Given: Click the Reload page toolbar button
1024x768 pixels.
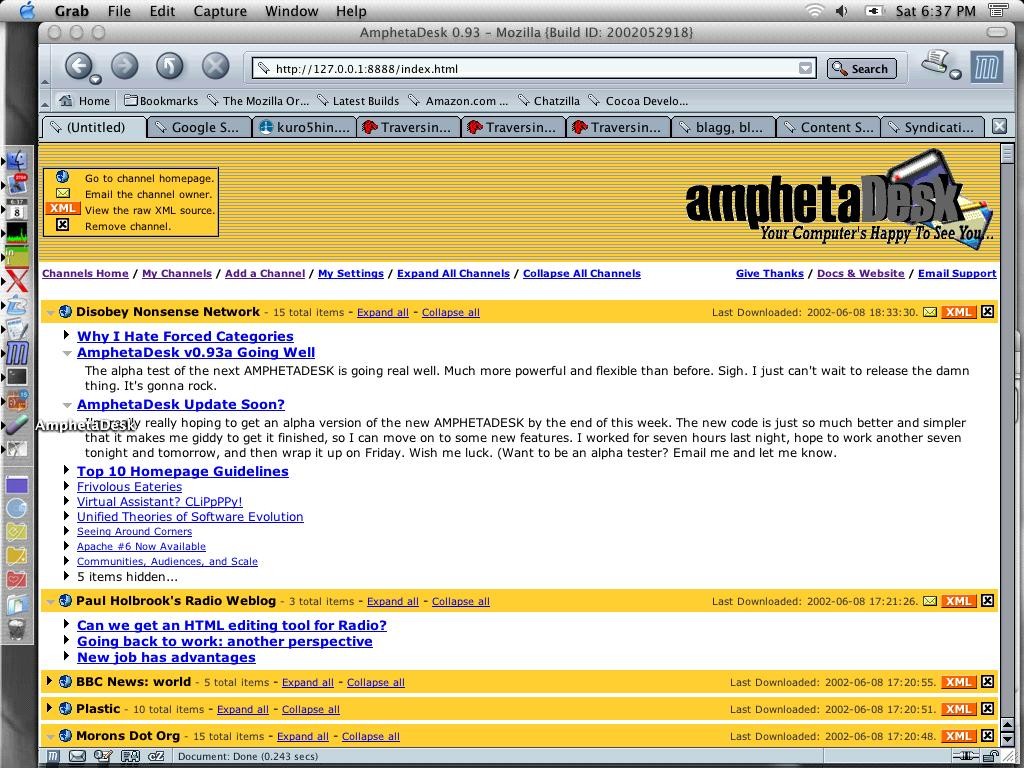Looking at the screenshot, I should point(169,66).
